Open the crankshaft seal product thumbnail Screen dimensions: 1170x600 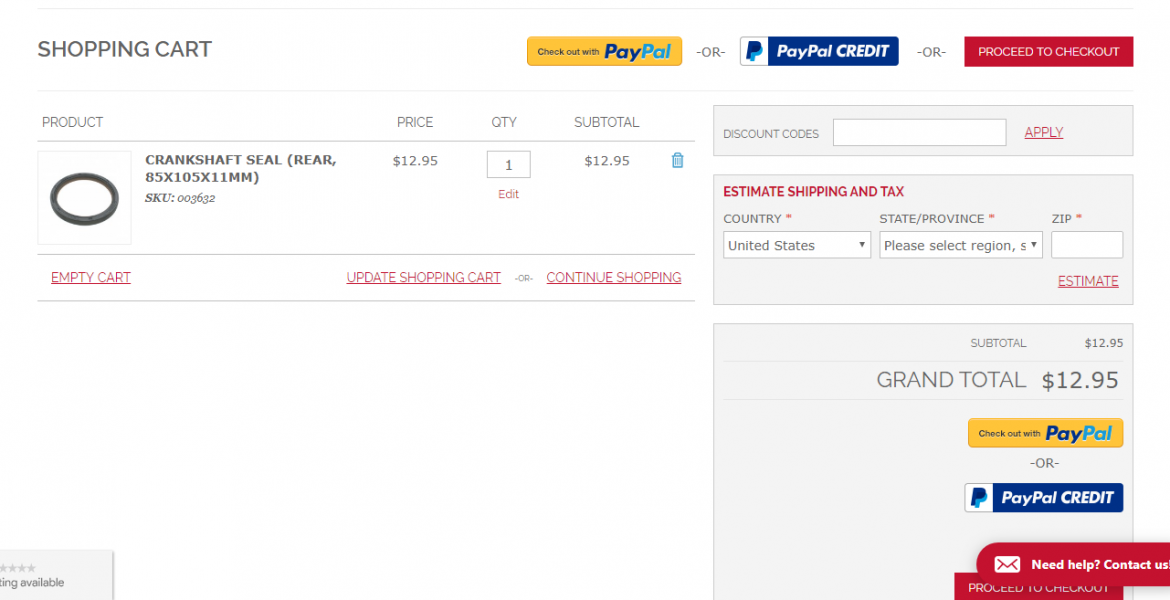[84, 198]
